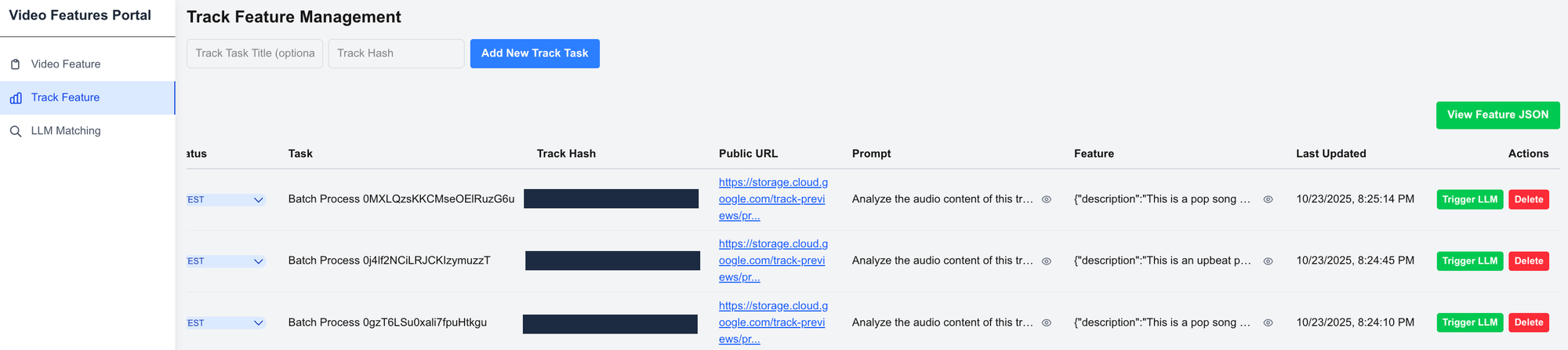Open status dropdown for the 0j4lf2NCiLRJCKIzymuzzT row
This screenshot has height=350, width=1568.
click(x=258, y=261)
